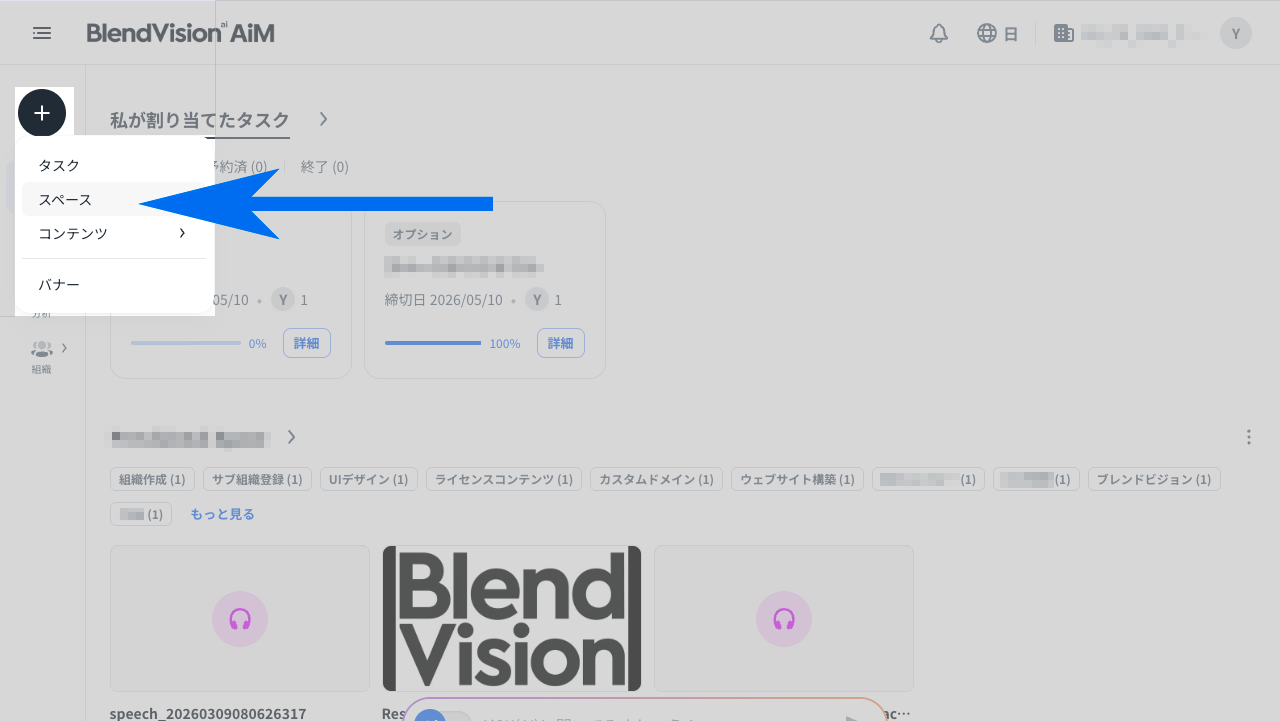Filter by ブレンドビジョン (1) tag
The image size is (1280, 721).
(1154, 479)
